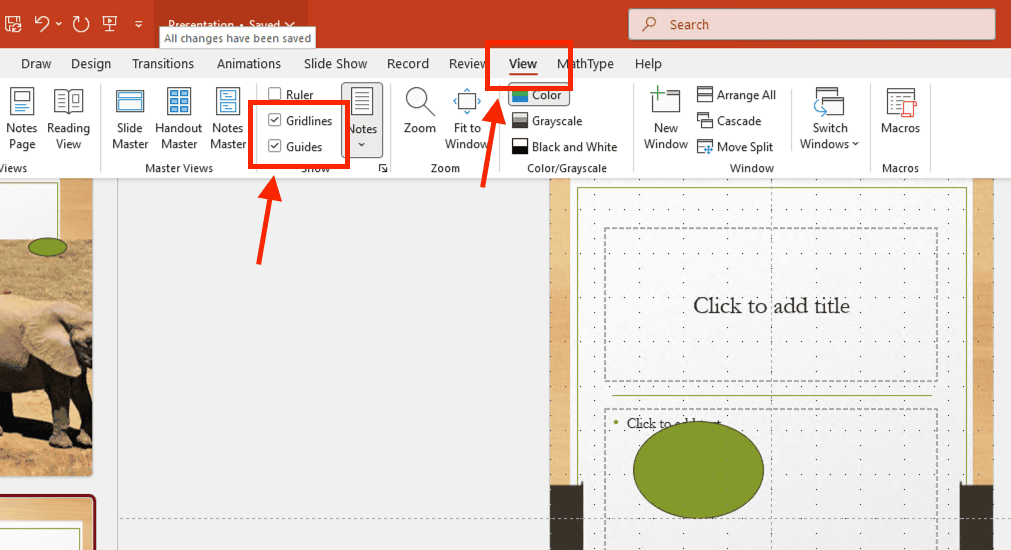Image resolution: width=1011 pixels, height=550 pixels.
Task: Disable the Guides checkbox
Action: tap(275, 147)
